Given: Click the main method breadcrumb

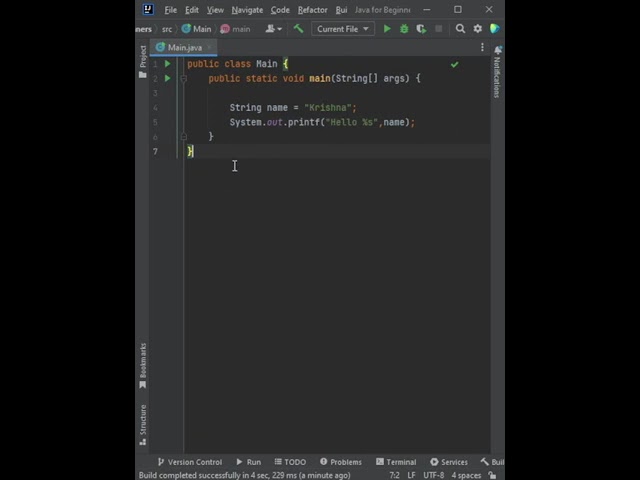Looking at the screenshot, I should (x=236, y=29).
